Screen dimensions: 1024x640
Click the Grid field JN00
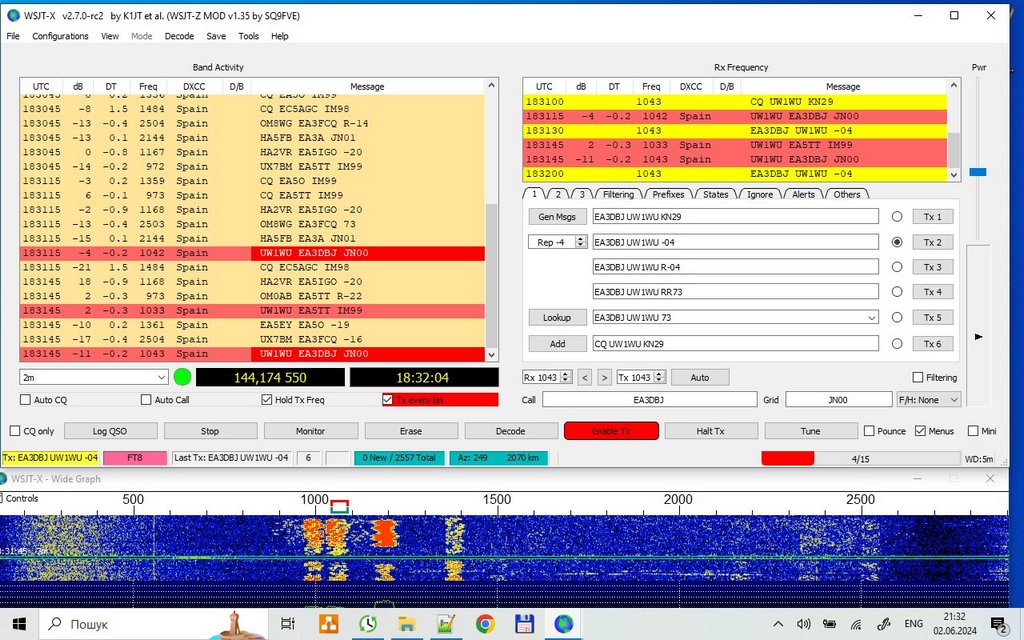[839, 400]
